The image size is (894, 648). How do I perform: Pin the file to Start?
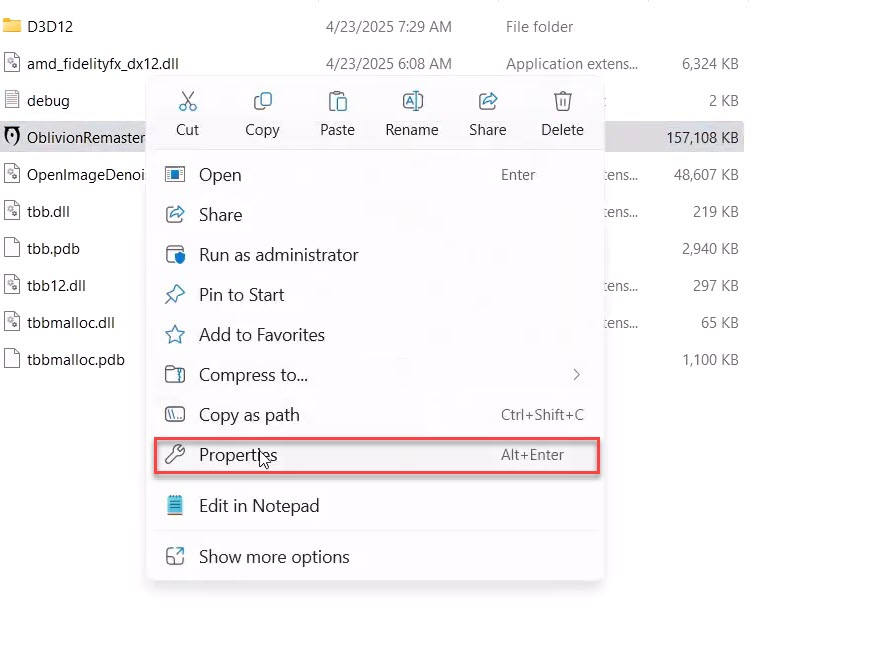point(241,295)
